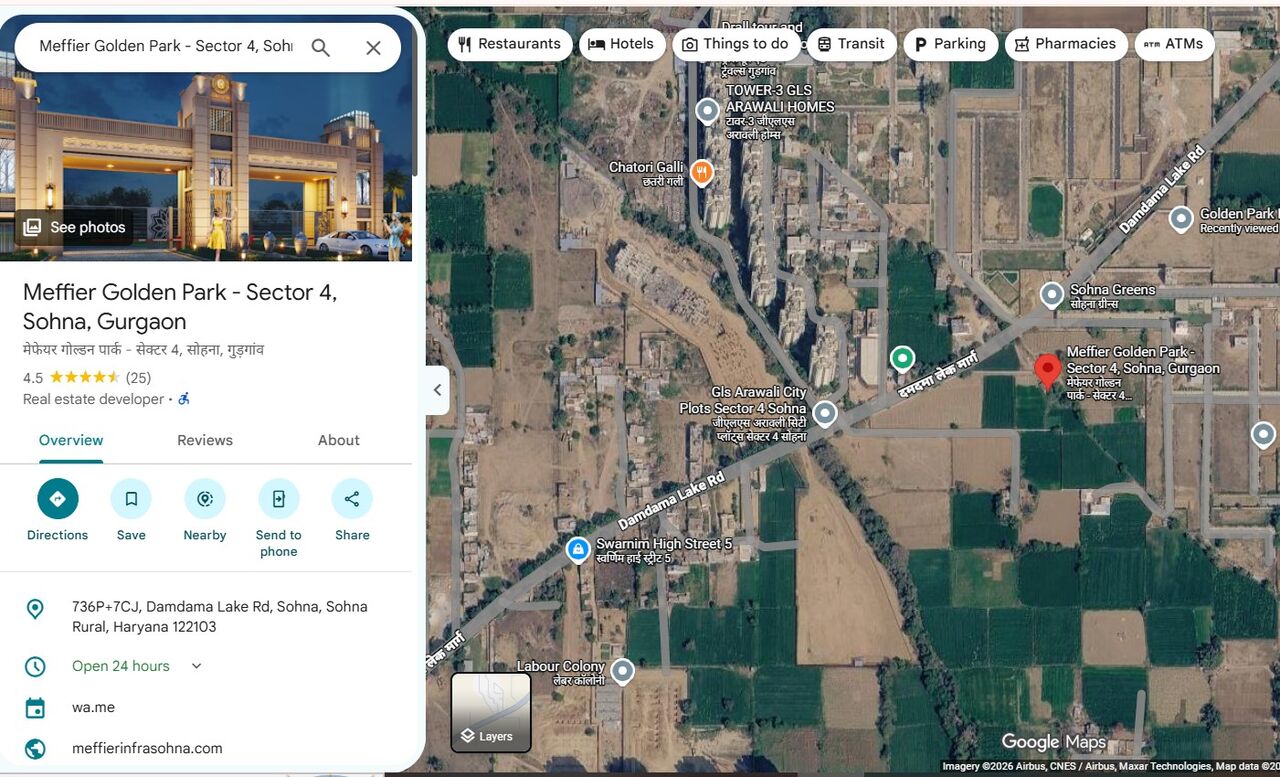The height and width of the screenshot is (777, 1280).
Task: Click the search magnifier icon
Action: pos(320,48)
